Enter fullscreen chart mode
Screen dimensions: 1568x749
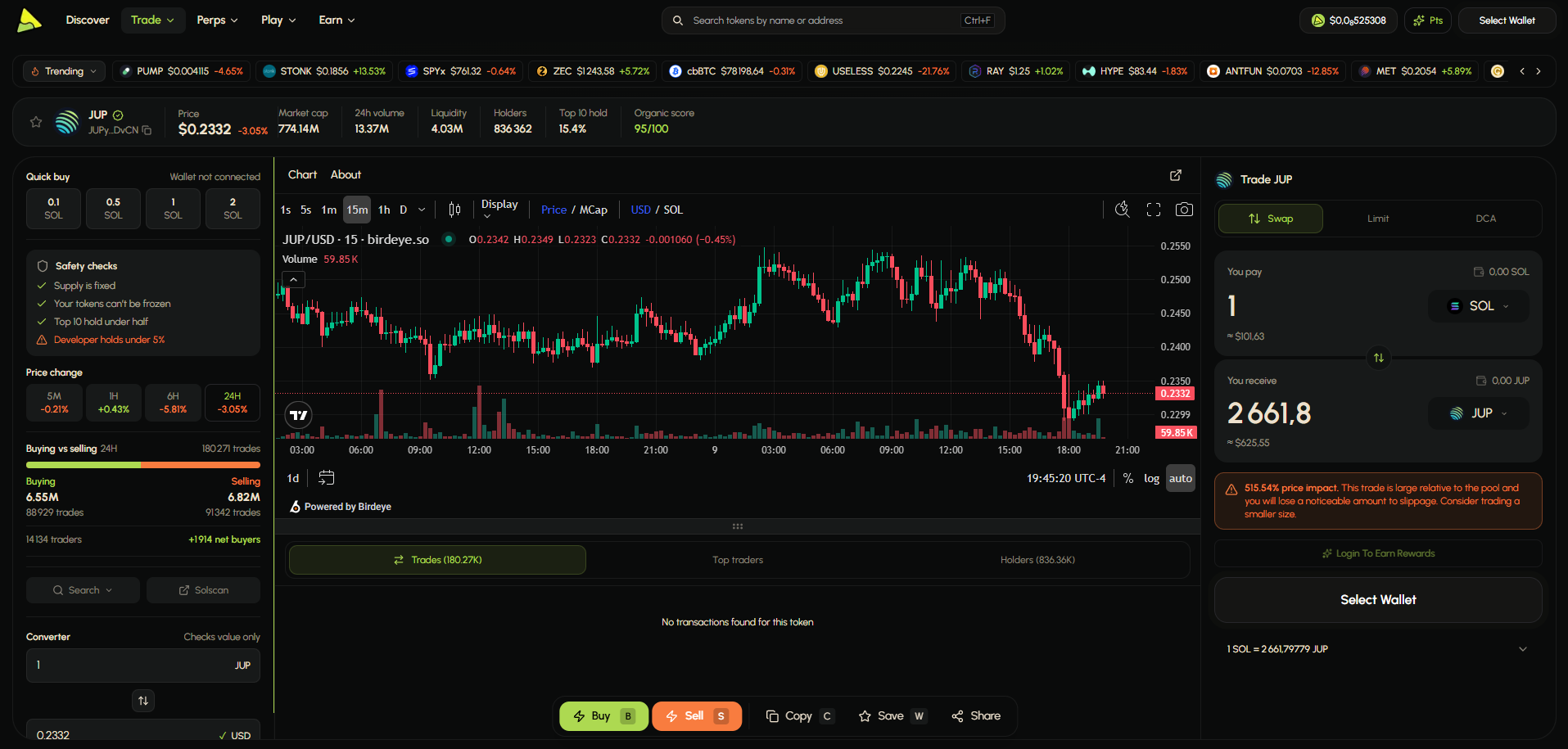click(x=1154, y=210)
